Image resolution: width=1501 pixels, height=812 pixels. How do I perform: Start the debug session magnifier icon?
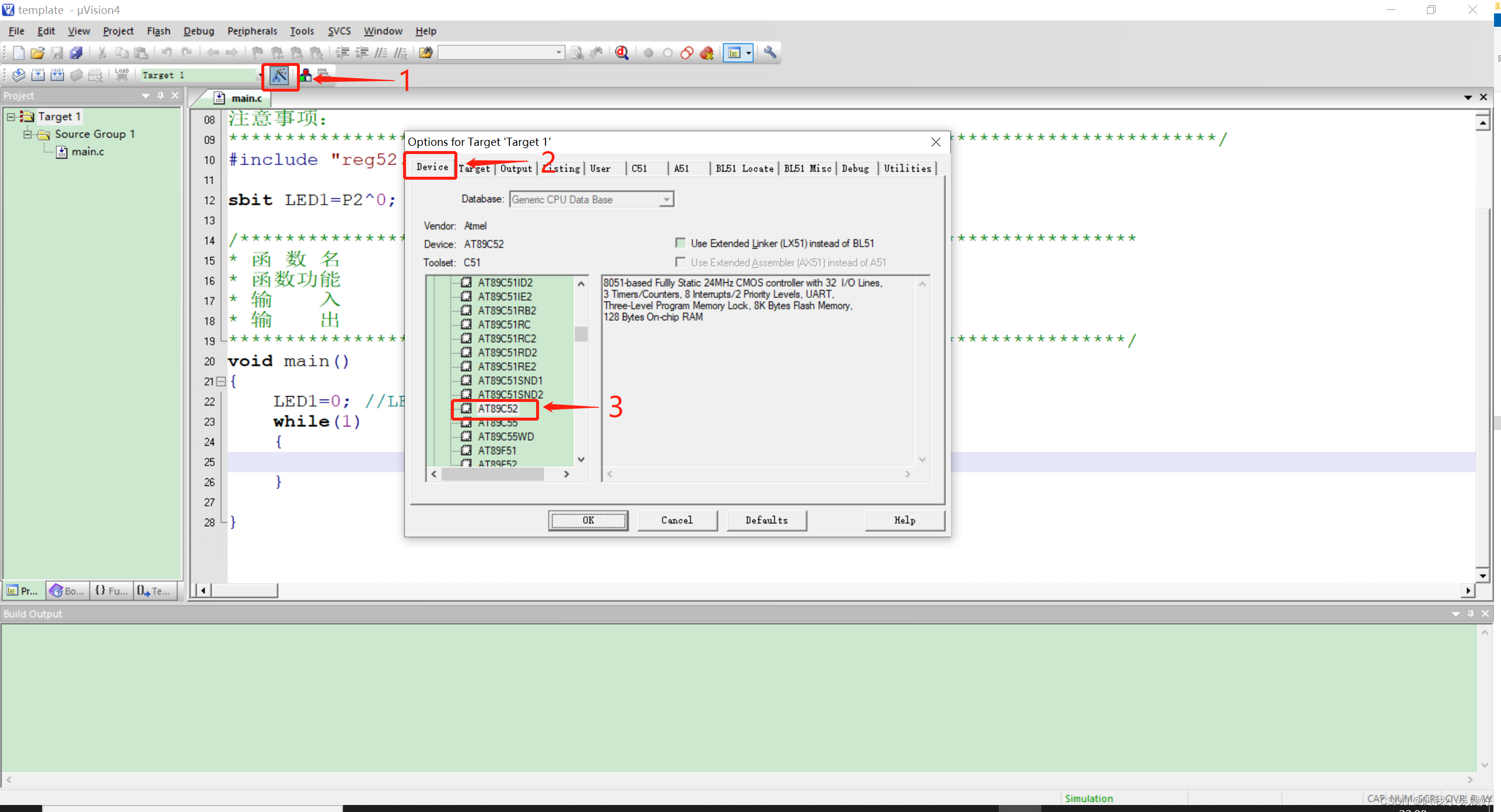622,53
